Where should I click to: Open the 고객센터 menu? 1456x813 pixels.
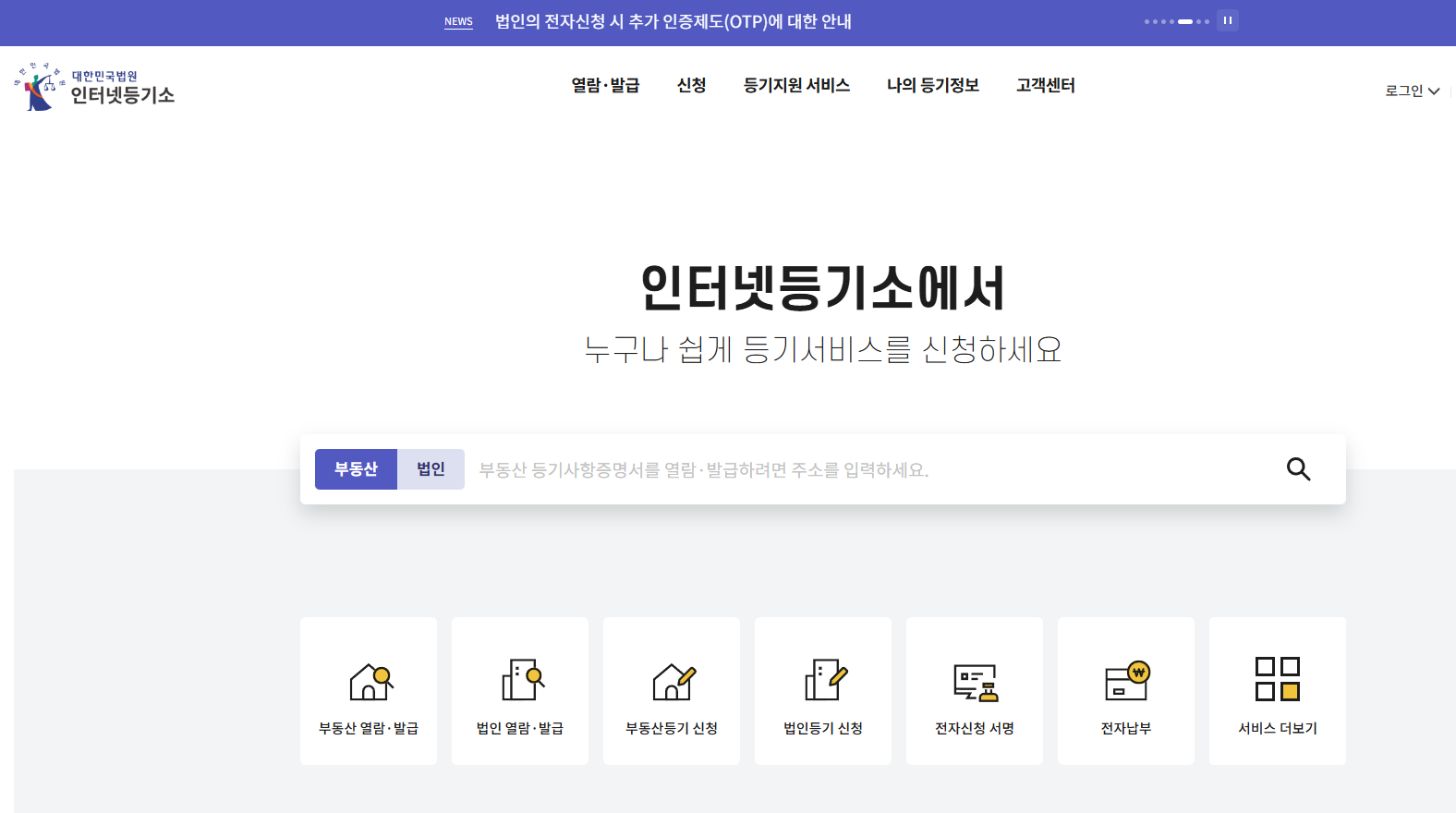click(x=1046, y=85)
